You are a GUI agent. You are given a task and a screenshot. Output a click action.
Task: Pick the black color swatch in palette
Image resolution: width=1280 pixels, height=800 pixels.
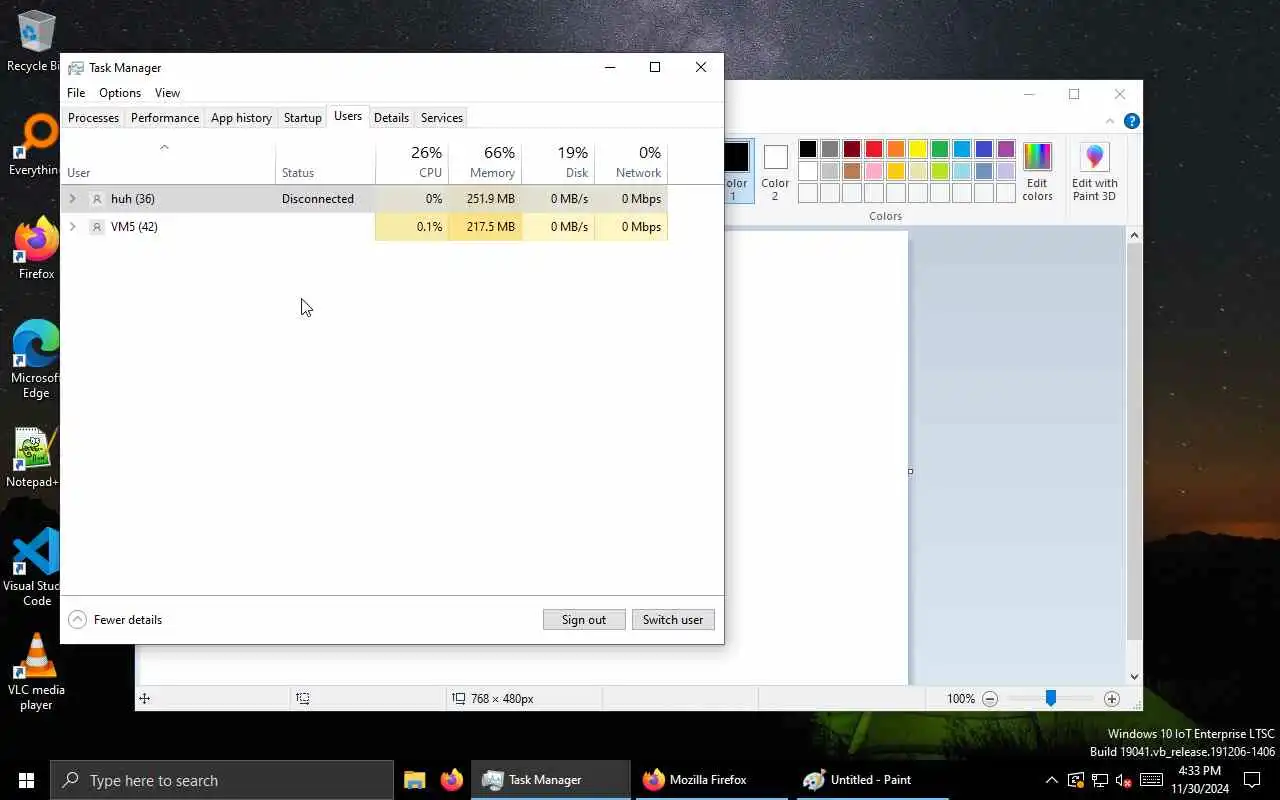coord(808,149)
